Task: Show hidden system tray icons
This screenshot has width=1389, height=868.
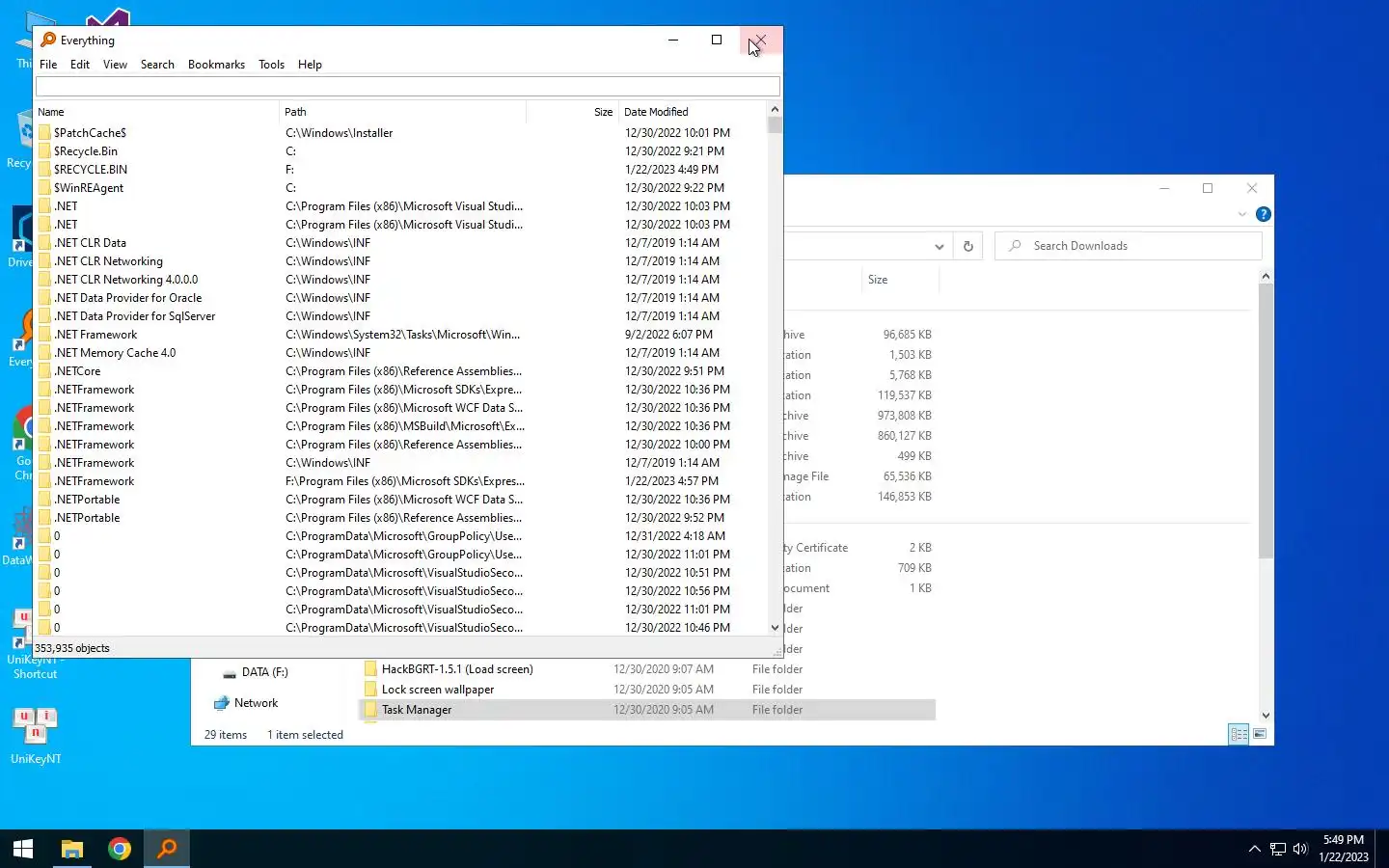Action: [1254, 849]
